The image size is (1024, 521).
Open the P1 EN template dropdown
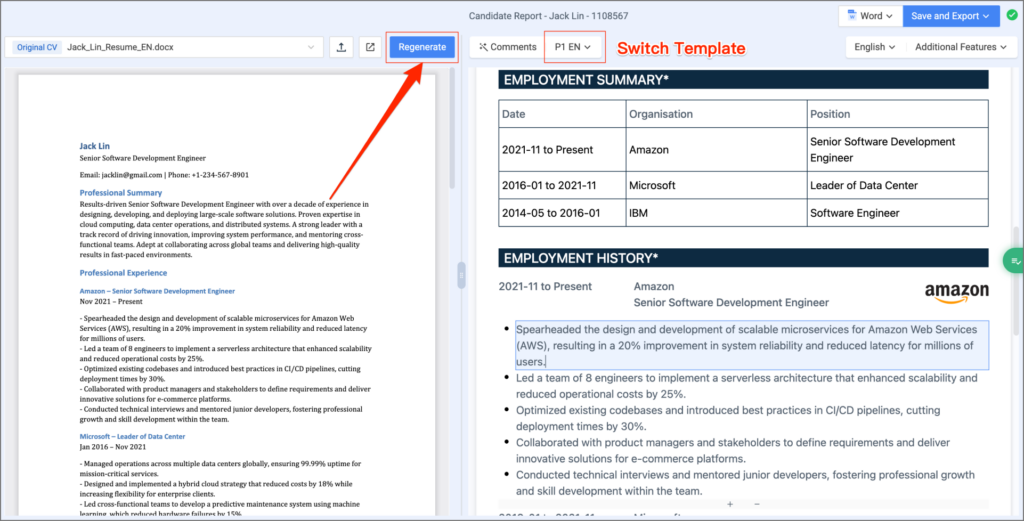[x=573, y=47]
